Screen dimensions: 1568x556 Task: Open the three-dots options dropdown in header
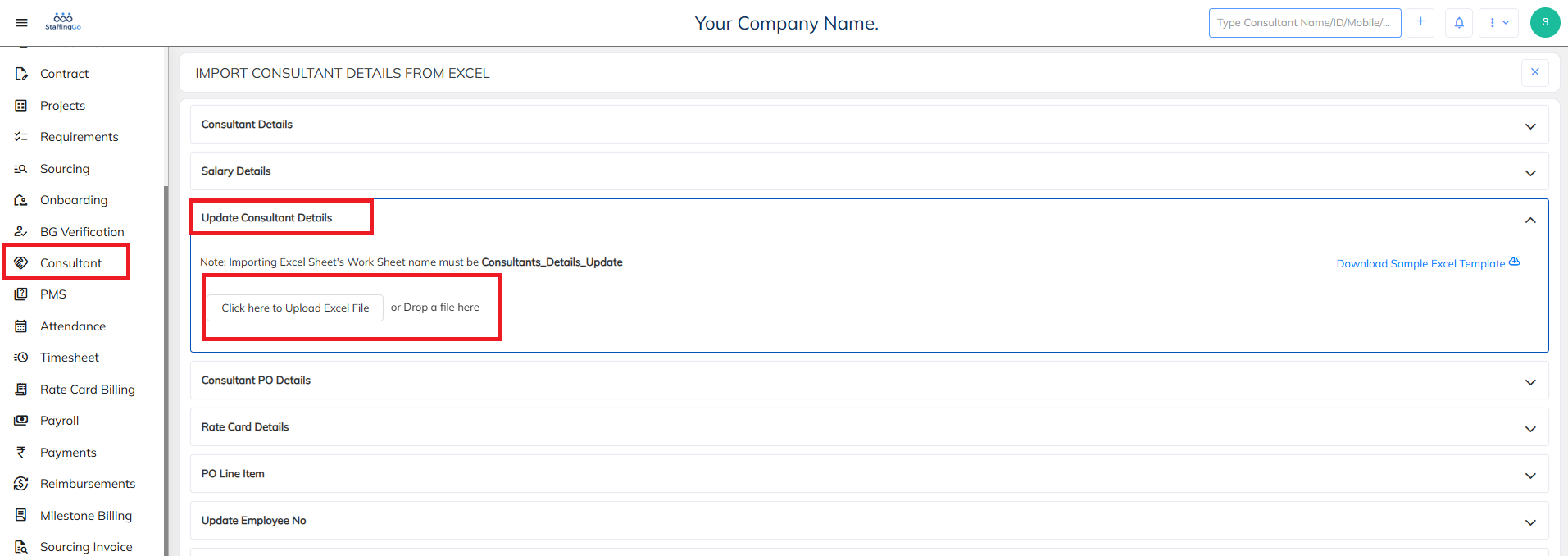pos(1498,23)
